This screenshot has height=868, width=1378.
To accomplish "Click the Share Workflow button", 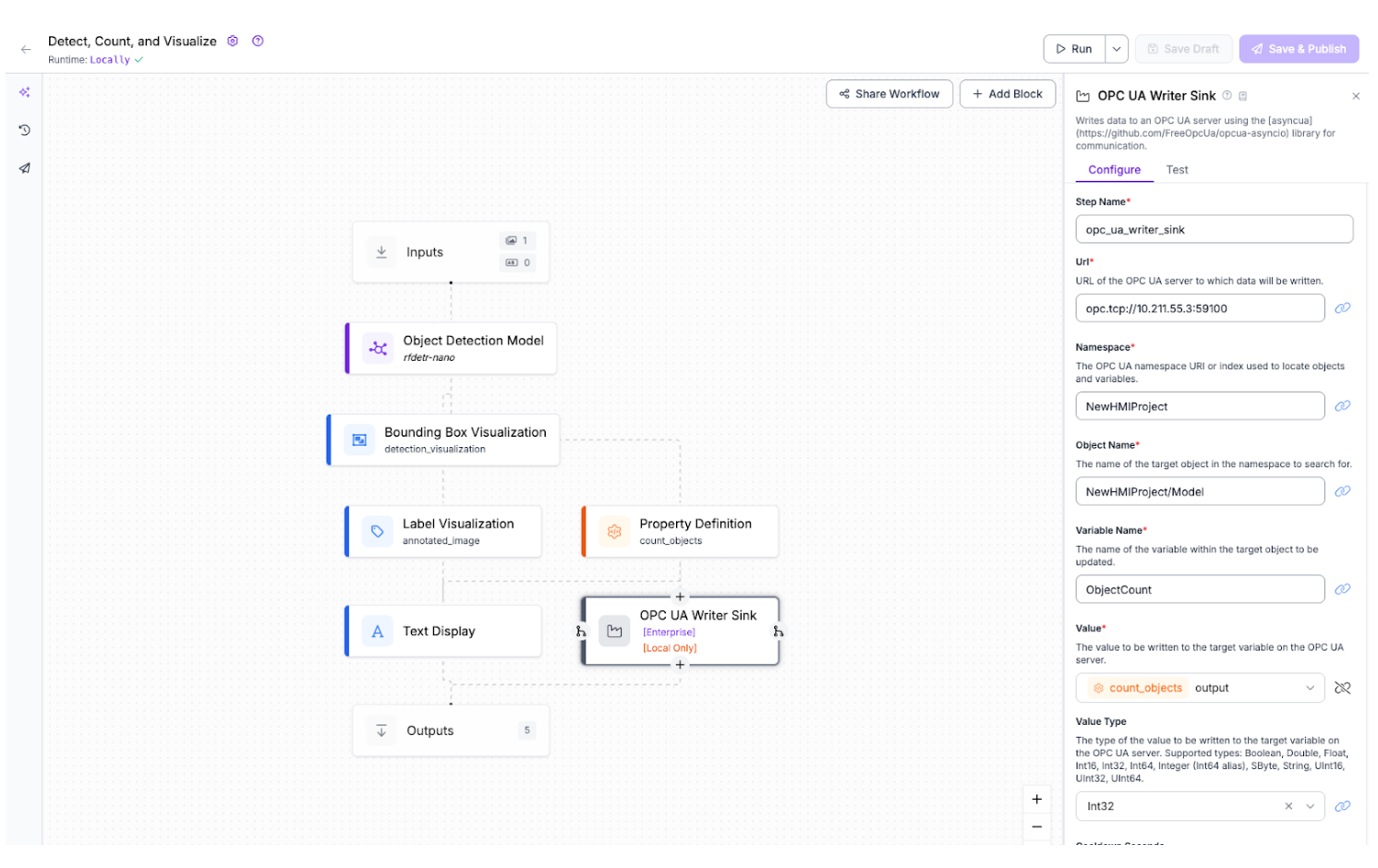I will [888, 94].
